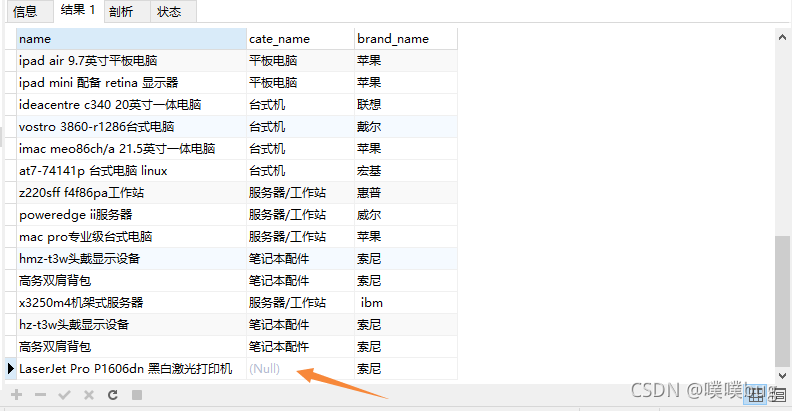Select cell imac meo86ch/a 21.5英寸一体电脑
This screenshot has height=411, width=792.
click(131, 148)
